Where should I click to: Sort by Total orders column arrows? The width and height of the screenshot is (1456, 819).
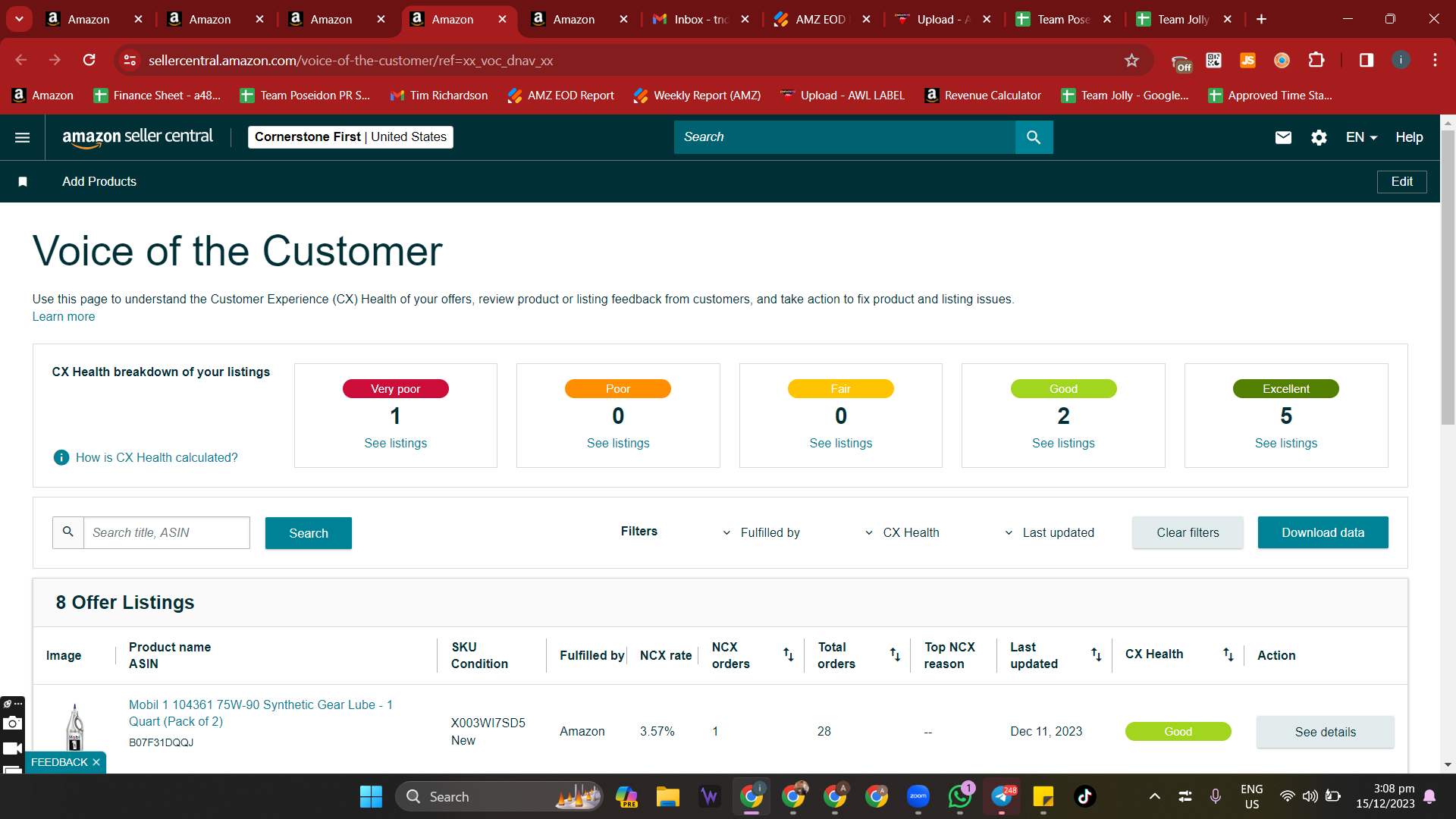[x=895, y=654]
